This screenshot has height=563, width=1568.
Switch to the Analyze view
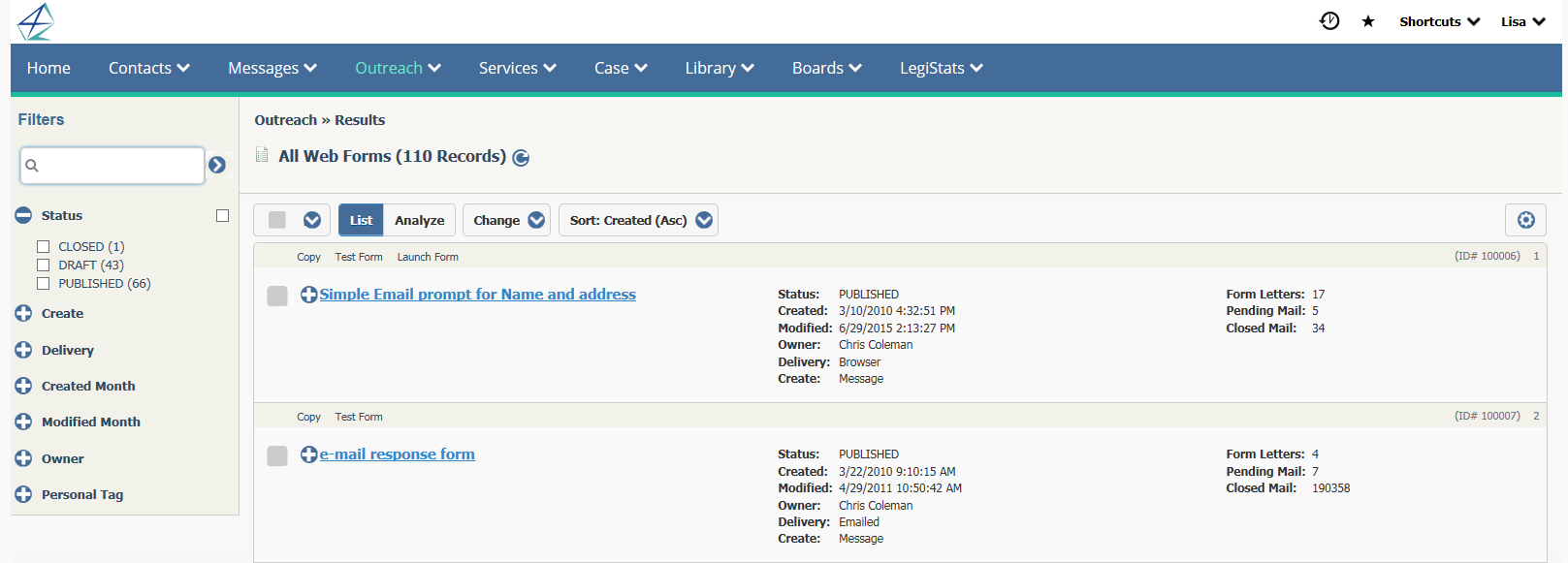[419, 220]
